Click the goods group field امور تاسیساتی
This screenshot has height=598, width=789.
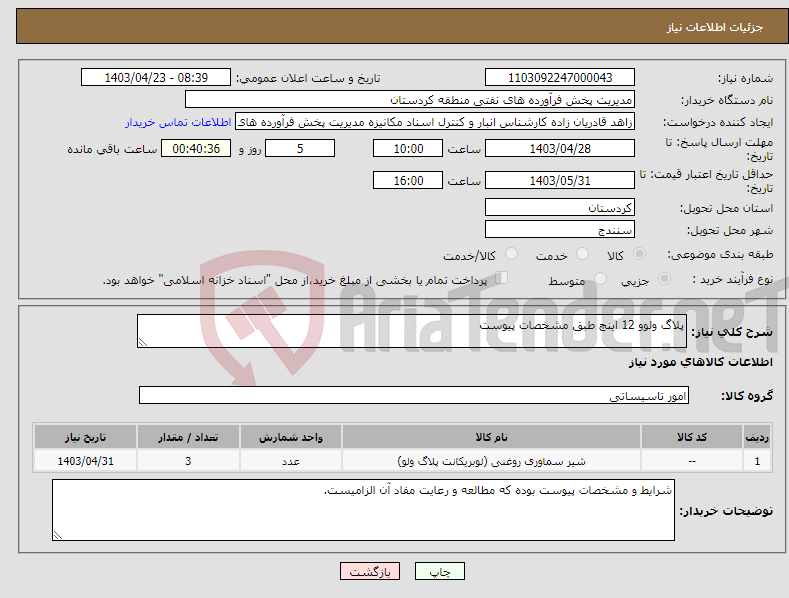click(x=414, y=395)
